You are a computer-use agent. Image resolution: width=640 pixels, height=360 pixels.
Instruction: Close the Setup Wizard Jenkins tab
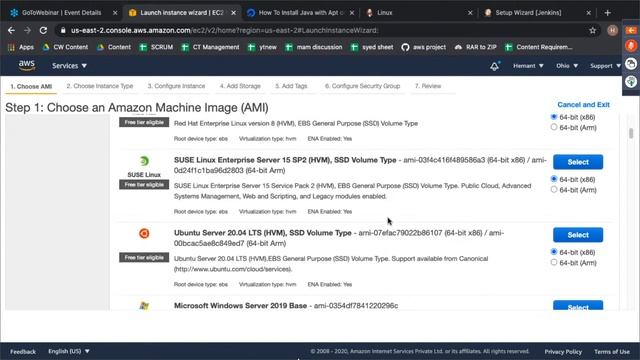(588, 13)
